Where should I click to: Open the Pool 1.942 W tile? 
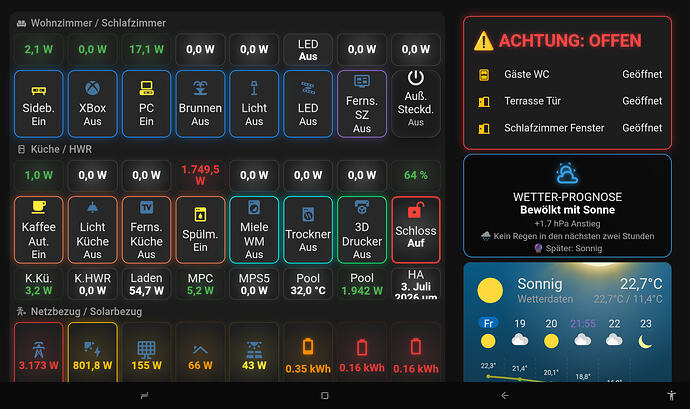point(362,284)
